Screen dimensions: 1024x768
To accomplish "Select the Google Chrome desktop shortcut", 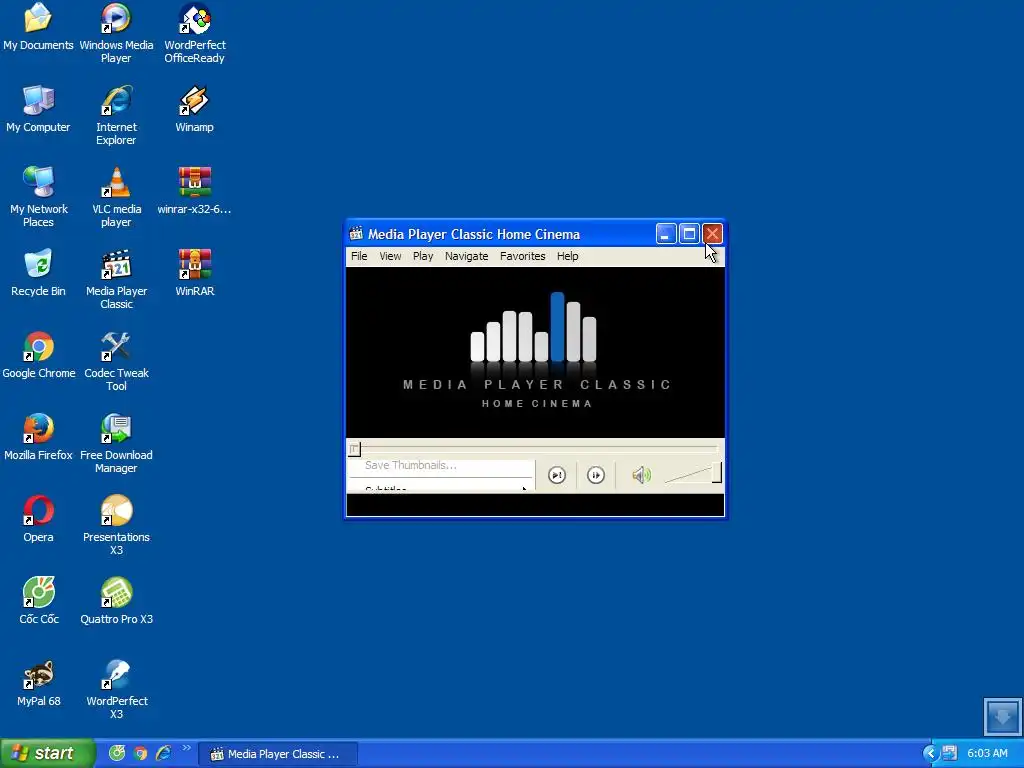I will (x=38, y=355).
